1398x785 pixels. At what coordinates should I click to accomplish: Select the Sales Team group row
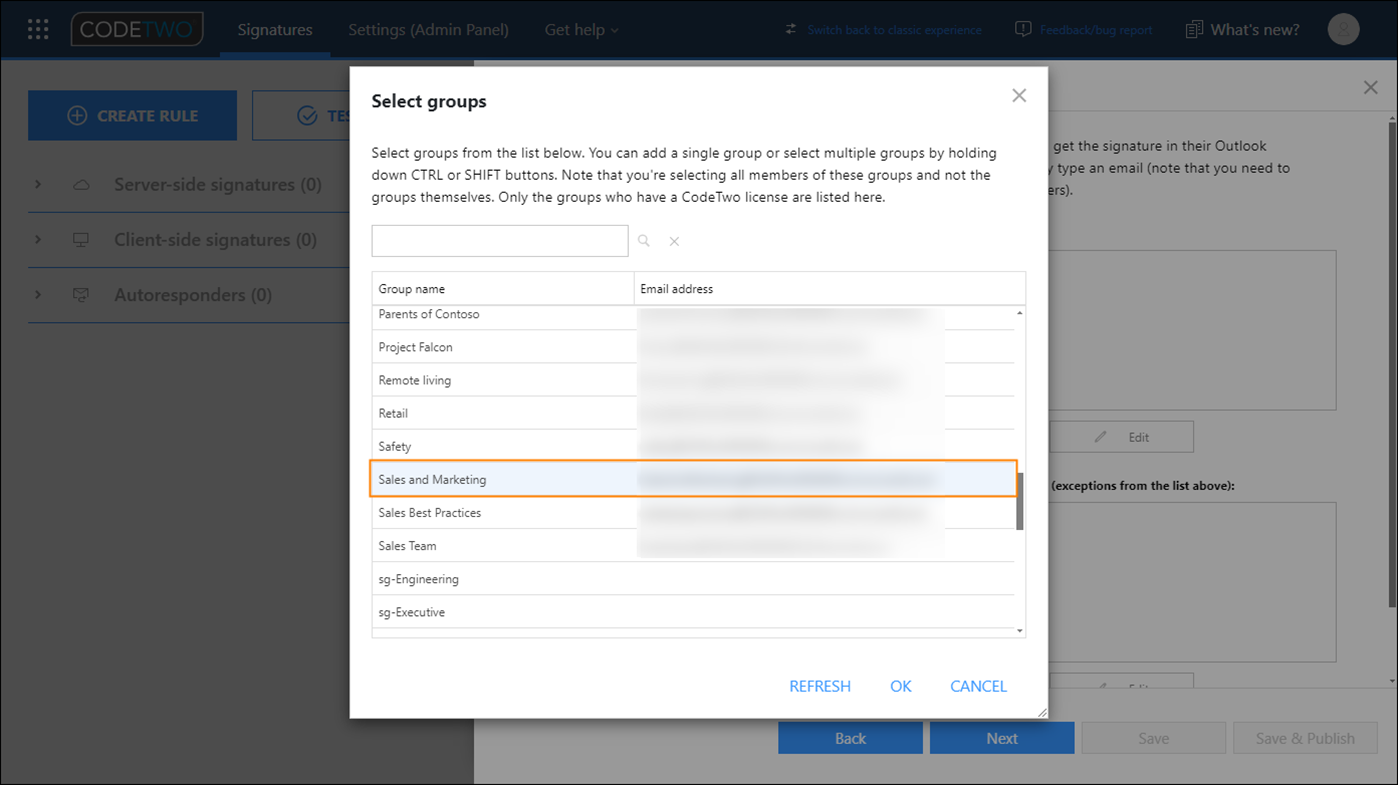[450, 545]
